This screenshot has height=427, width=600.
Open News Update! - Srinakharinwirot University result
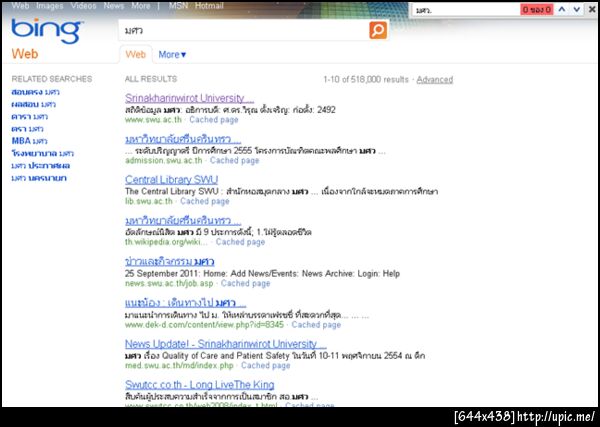[x=226, y=344]
